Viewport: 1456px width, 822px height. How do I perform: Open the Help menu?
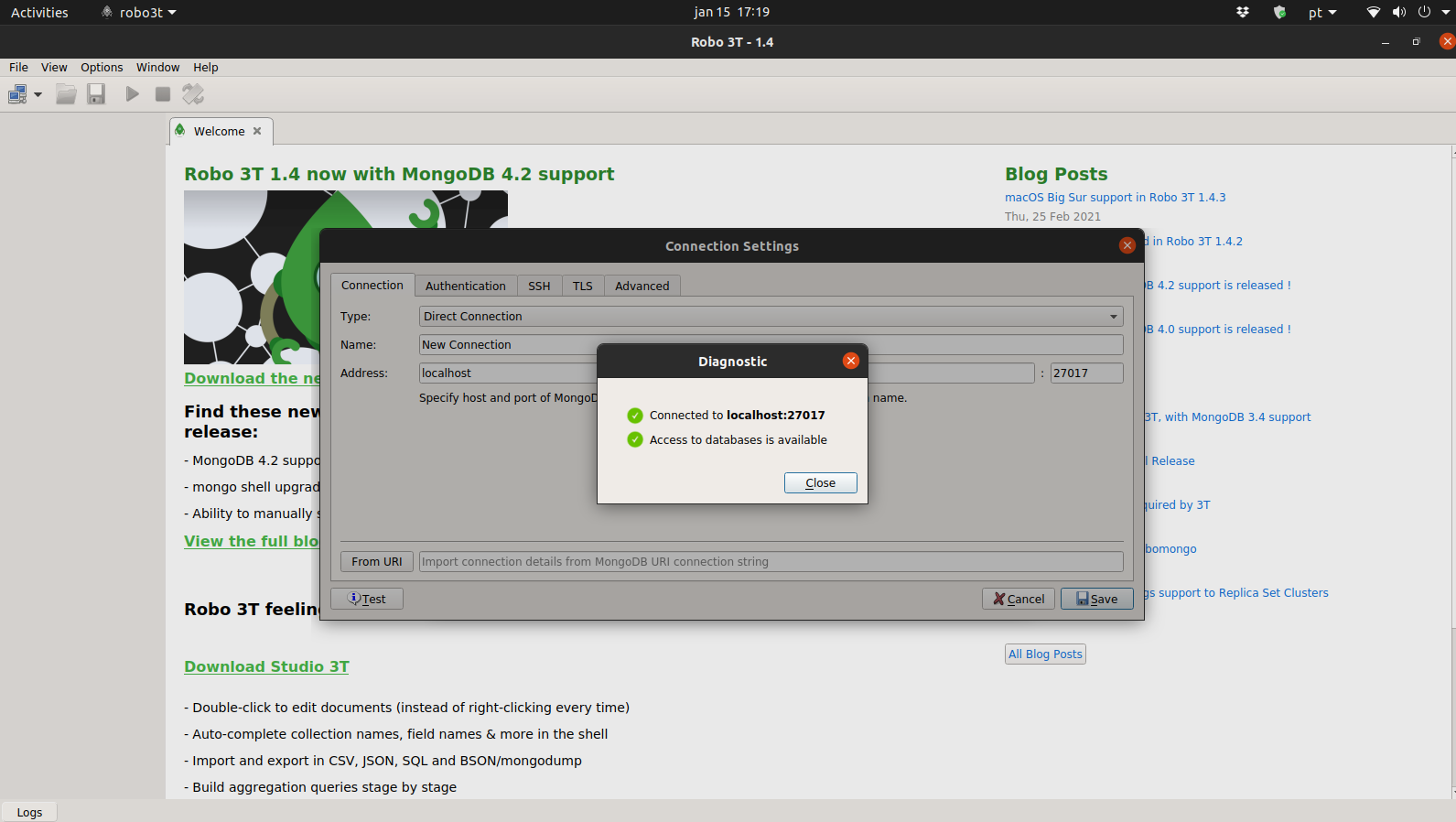pyautogui.click(x=206, y=67)
